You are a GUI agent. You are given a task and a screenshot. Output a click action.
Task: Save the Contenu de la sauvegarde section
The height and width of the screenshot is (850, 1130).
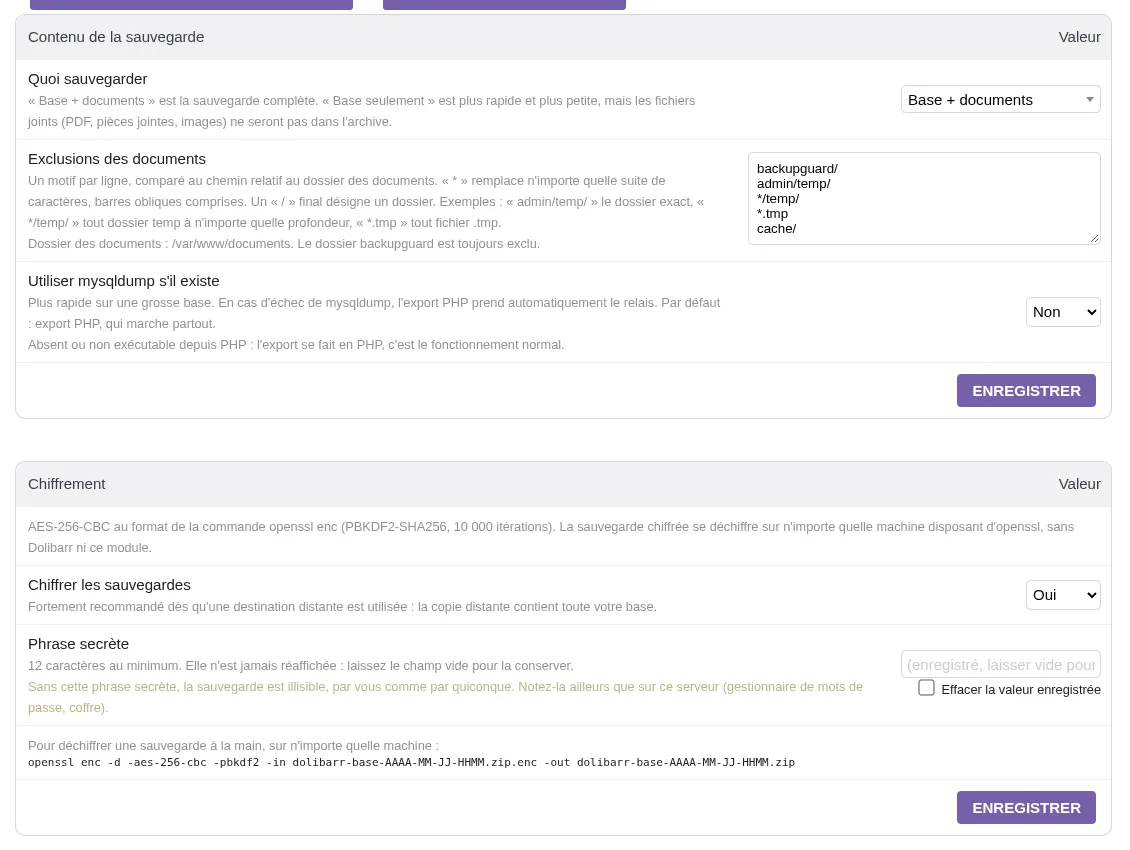point(1026,391)
